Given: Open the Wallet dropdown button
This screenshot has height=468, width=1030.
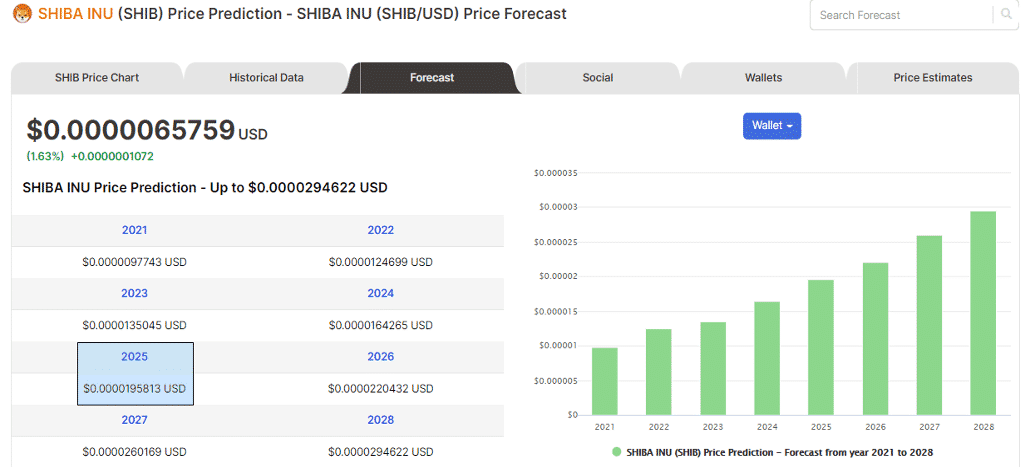Looking at the screenshot, I should (772, 126).
